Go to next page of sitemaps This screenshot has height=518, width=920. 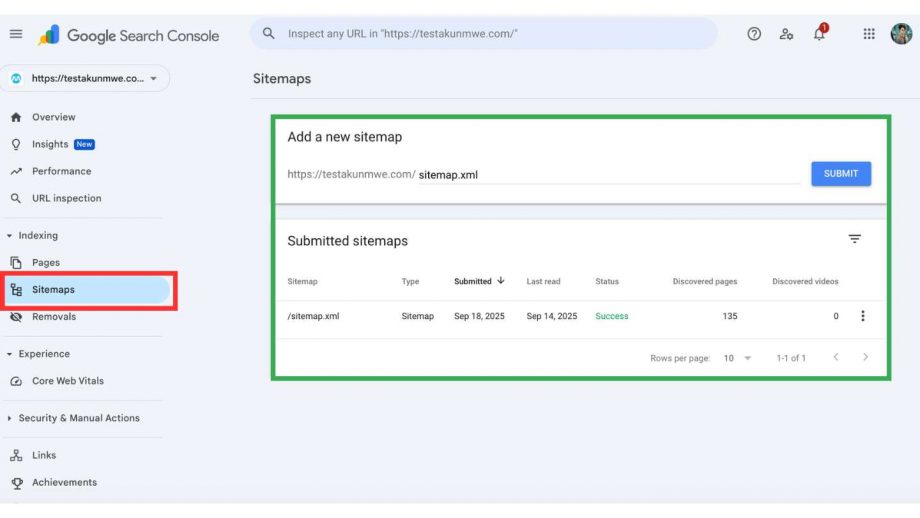tap(865, 357)
